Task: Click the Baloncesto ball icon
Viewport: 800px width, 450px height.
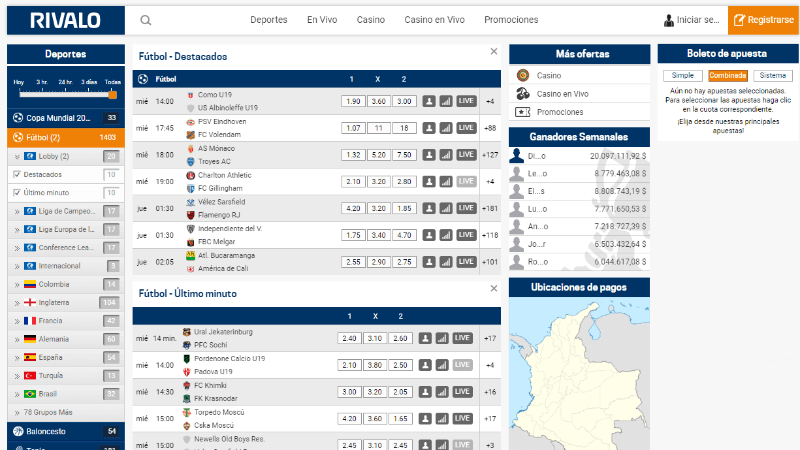Action: pyautogui.click(x=18, y=431)
